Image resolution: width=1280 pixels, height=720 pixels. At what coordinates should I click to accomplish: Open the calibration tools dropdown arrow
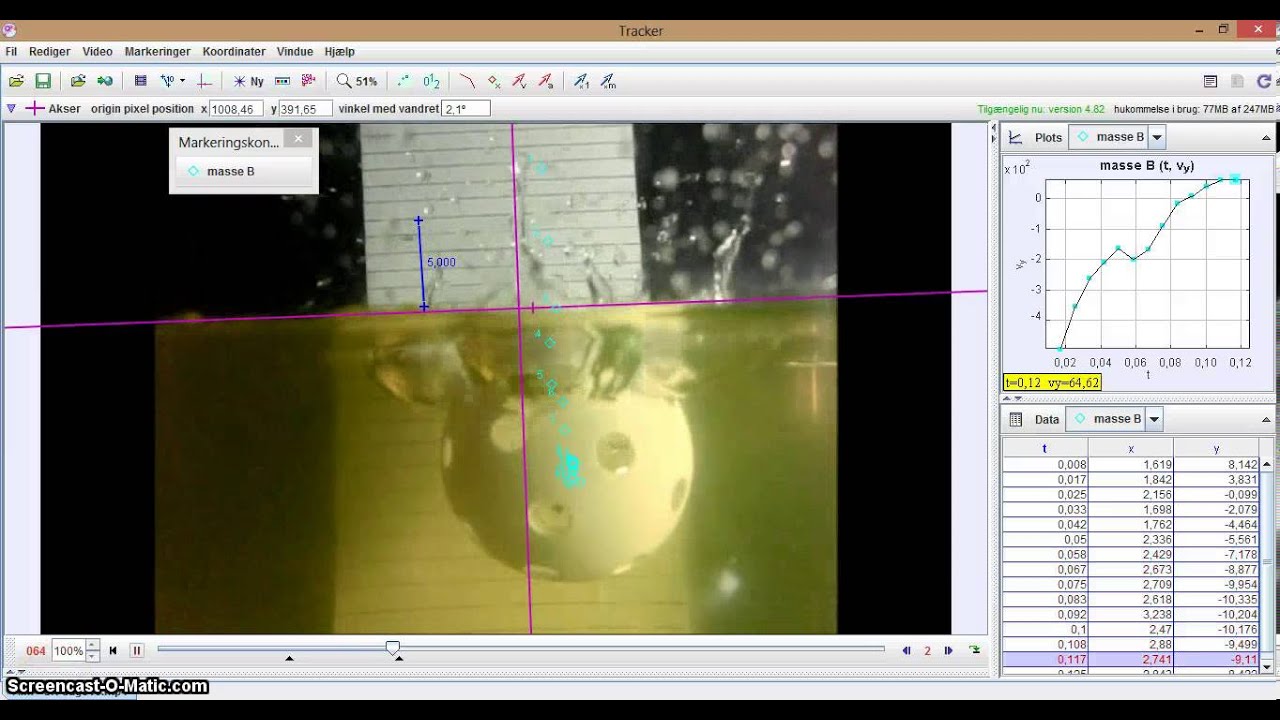[x=182, y=81]
